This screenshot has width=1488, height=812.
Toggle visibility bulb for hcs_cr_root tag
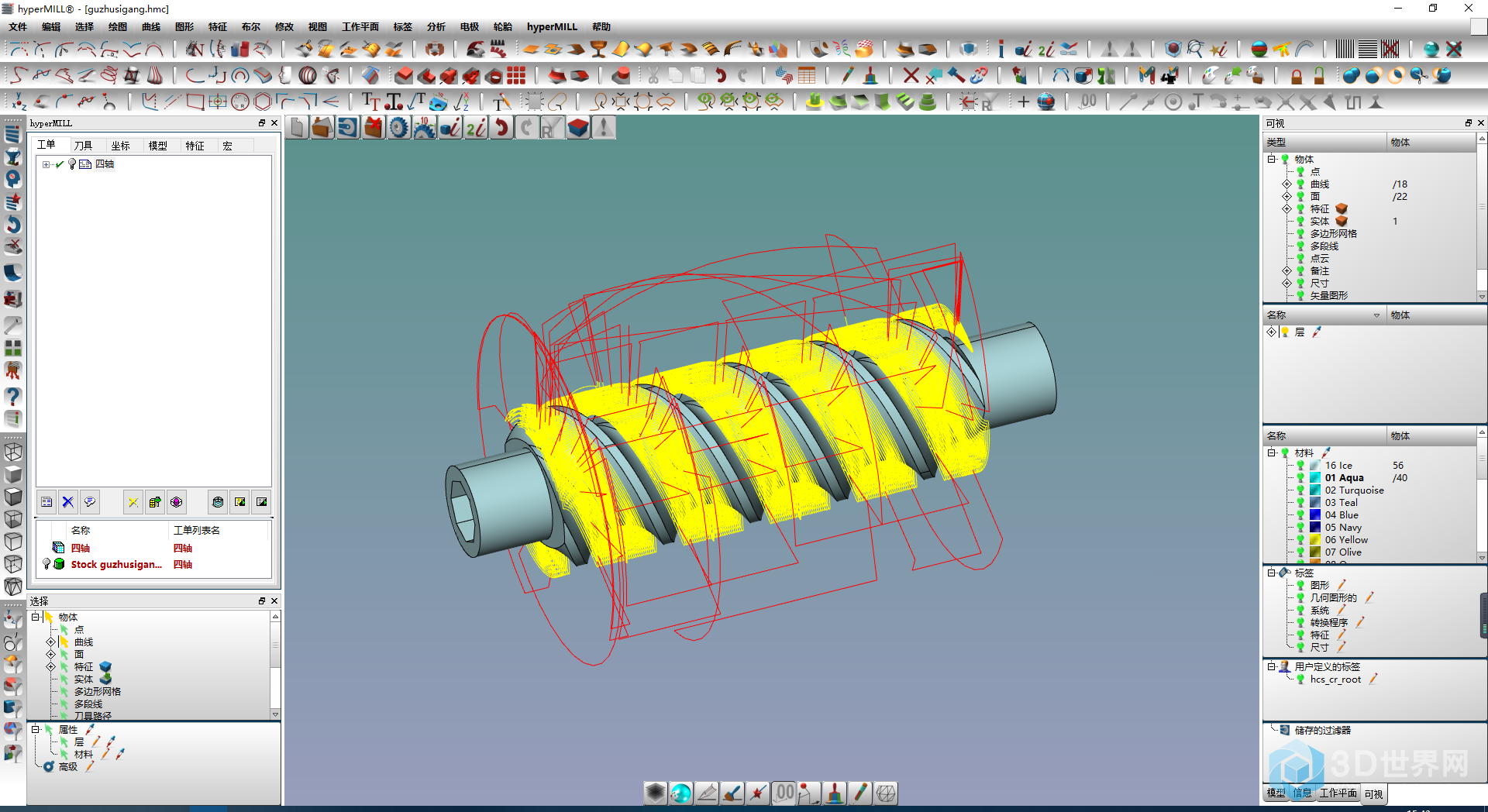pos(1300,680)
